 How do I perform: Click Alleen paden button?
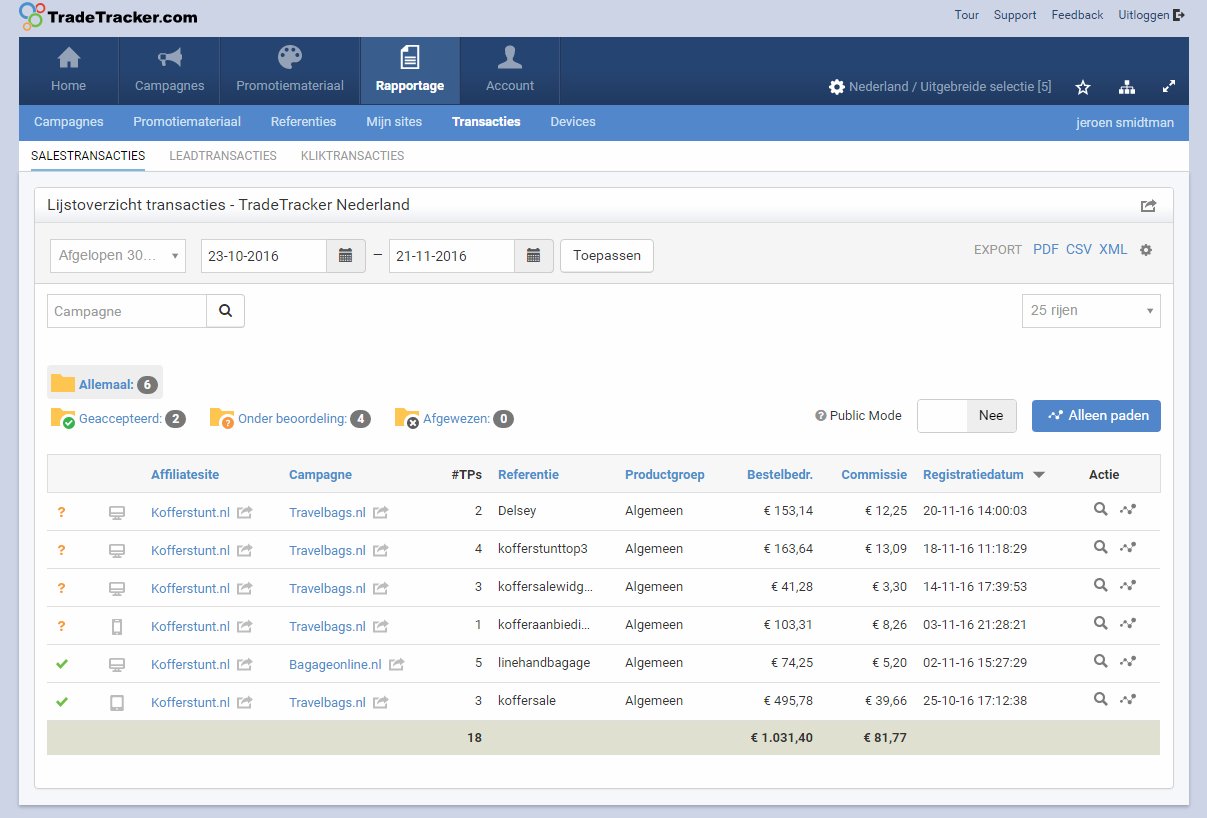1096,416
